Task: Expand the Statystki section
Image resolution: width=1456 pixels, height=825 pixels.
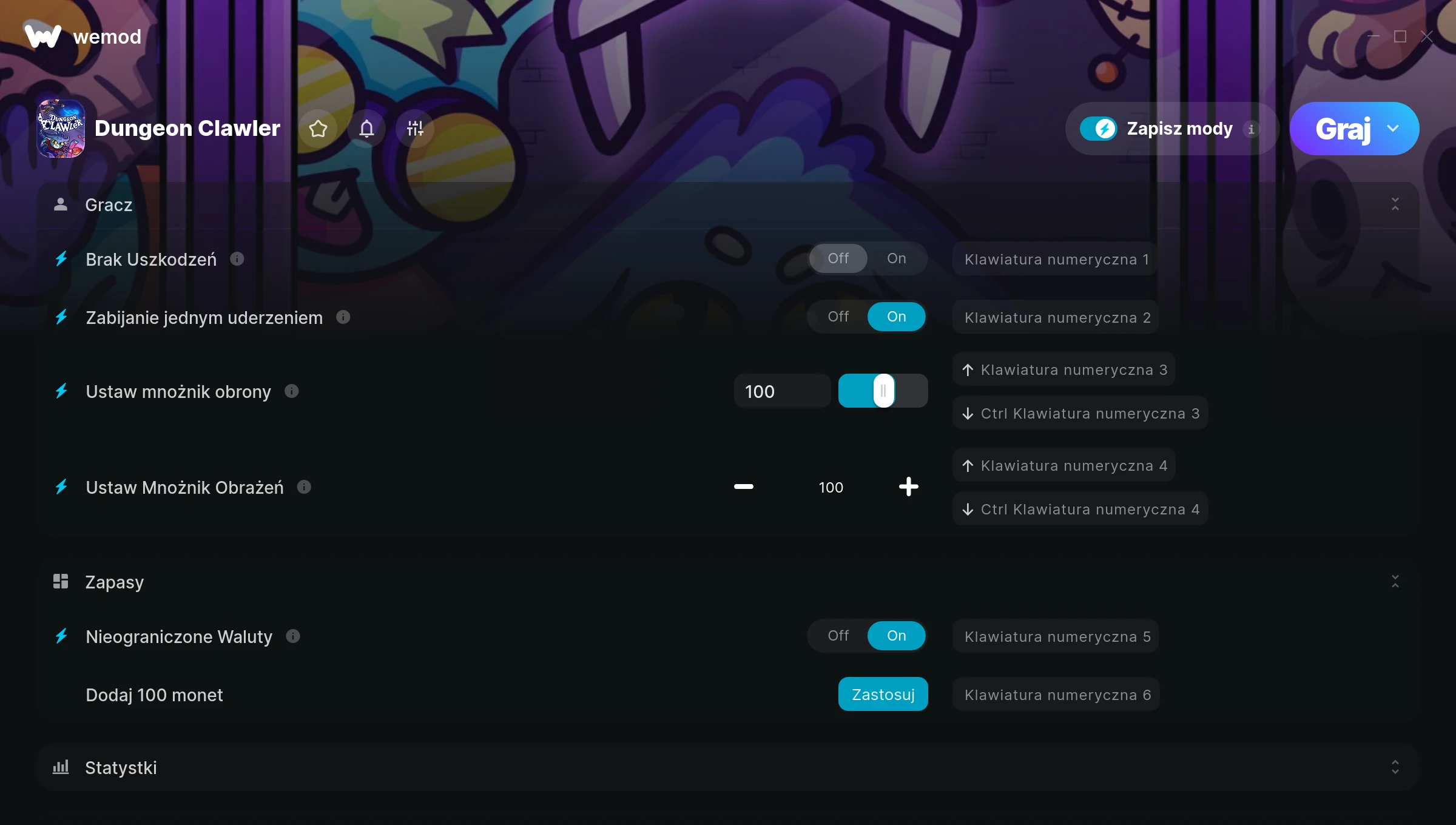Action: pyautogui.click(x=1395, y=767)
